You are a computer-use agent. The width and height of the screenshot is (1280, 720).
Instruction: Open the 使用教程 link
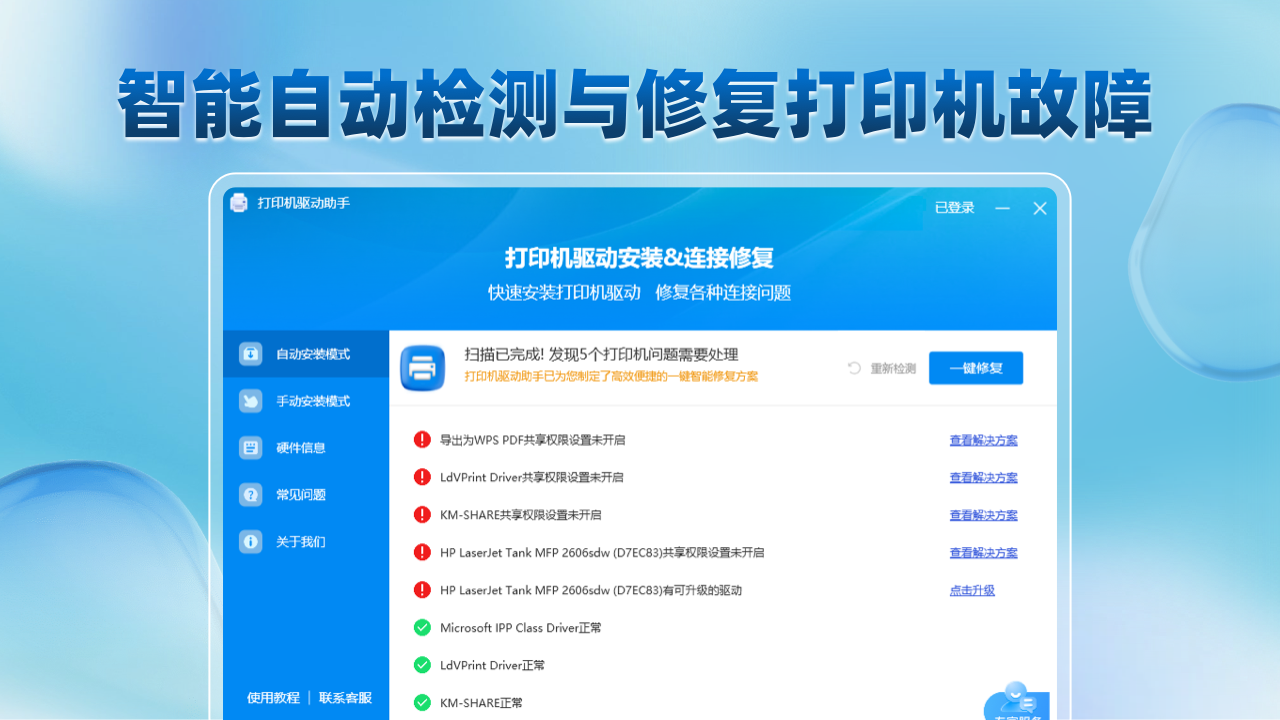[x=273, y=698]
